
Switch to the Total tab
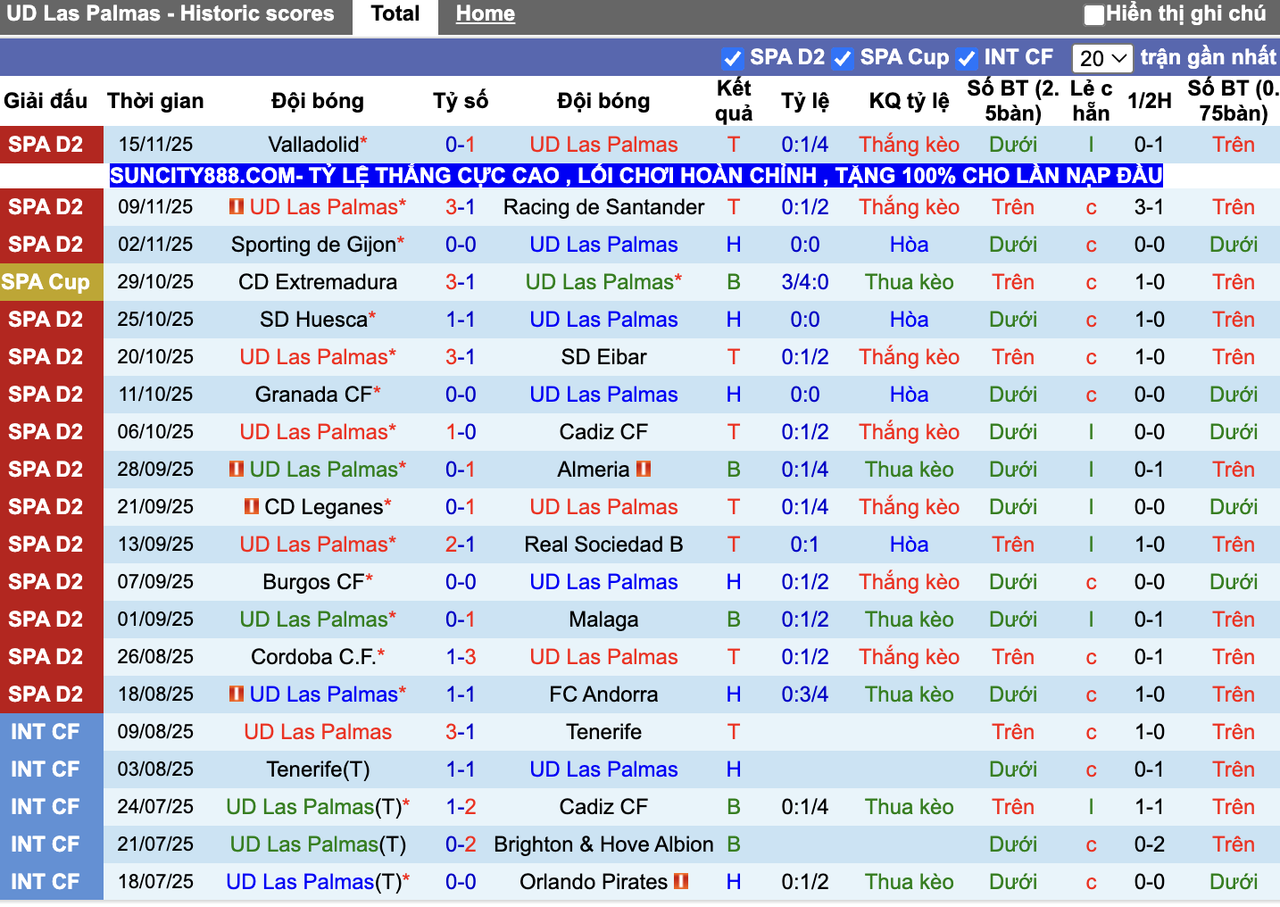pos(395,14)
